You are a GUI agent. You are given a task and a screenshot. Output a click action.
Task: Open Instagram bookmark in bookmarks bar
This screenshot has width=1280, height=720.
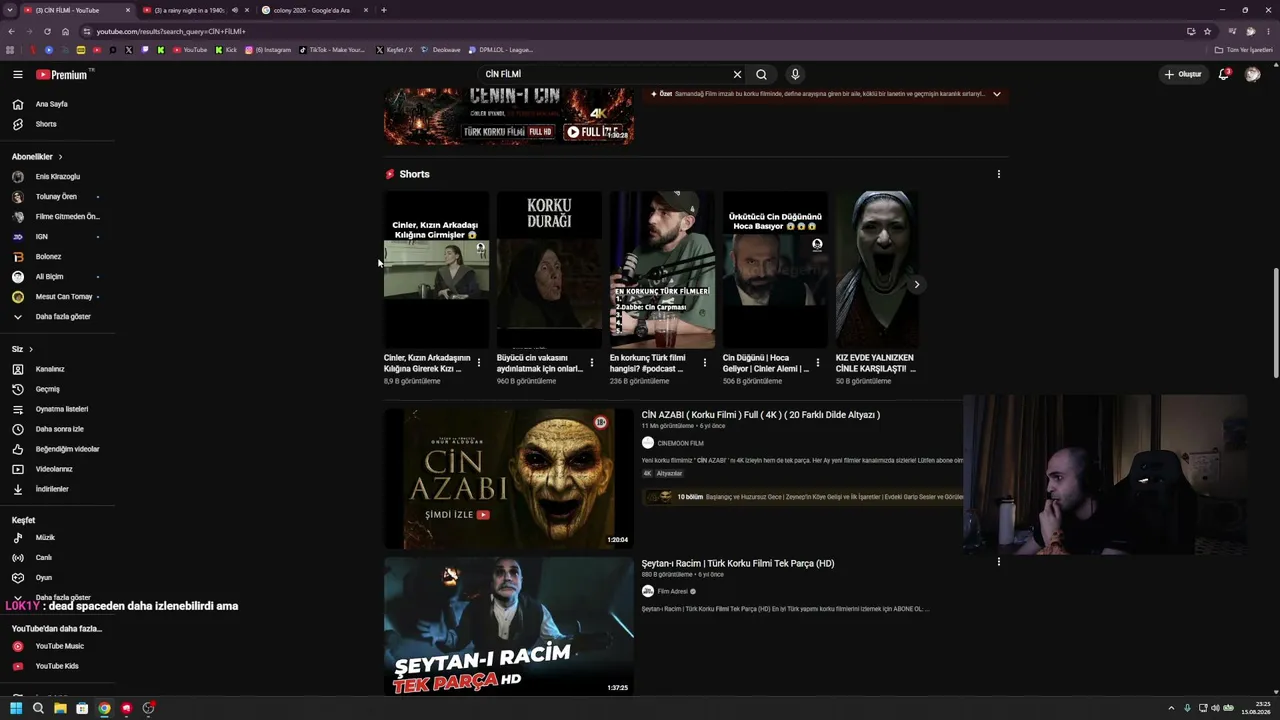pyautogui.click(x=267, y=50)
